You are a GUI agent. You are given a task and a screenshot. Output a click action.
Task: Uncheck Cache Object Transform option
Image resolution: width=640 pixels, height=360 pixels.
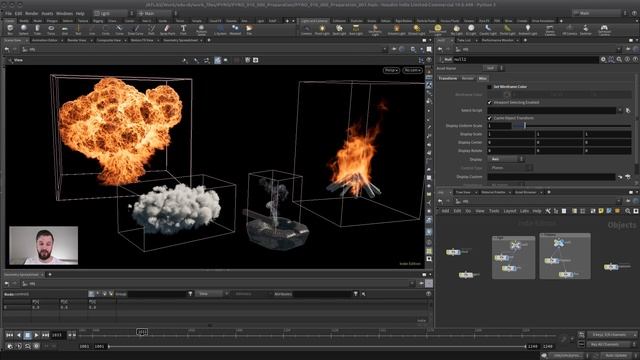[x=489, y=118]
